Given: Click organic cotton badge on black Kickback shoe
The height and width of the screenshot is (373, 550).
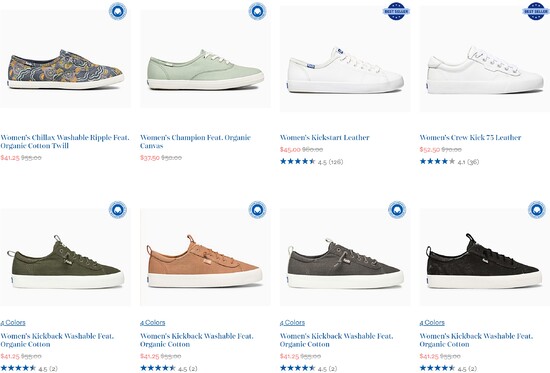Looking at the screenshot, I should tap(537, 210).
